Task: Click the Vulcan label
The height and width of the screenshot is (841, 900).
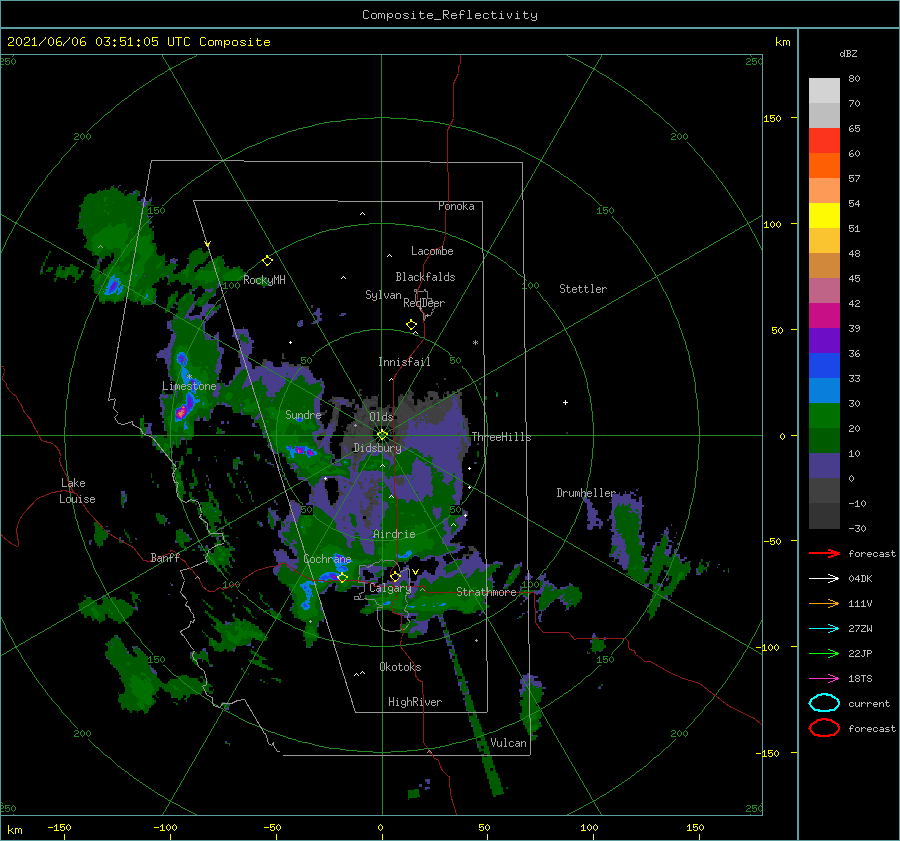Action: [508, 743]
